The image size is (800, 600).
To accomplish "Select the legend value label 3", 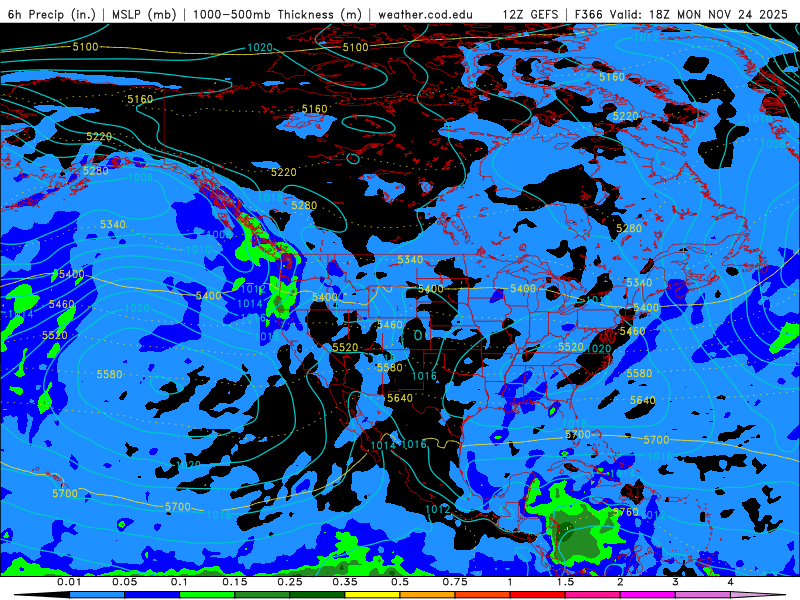I will (x=676, y=582).
